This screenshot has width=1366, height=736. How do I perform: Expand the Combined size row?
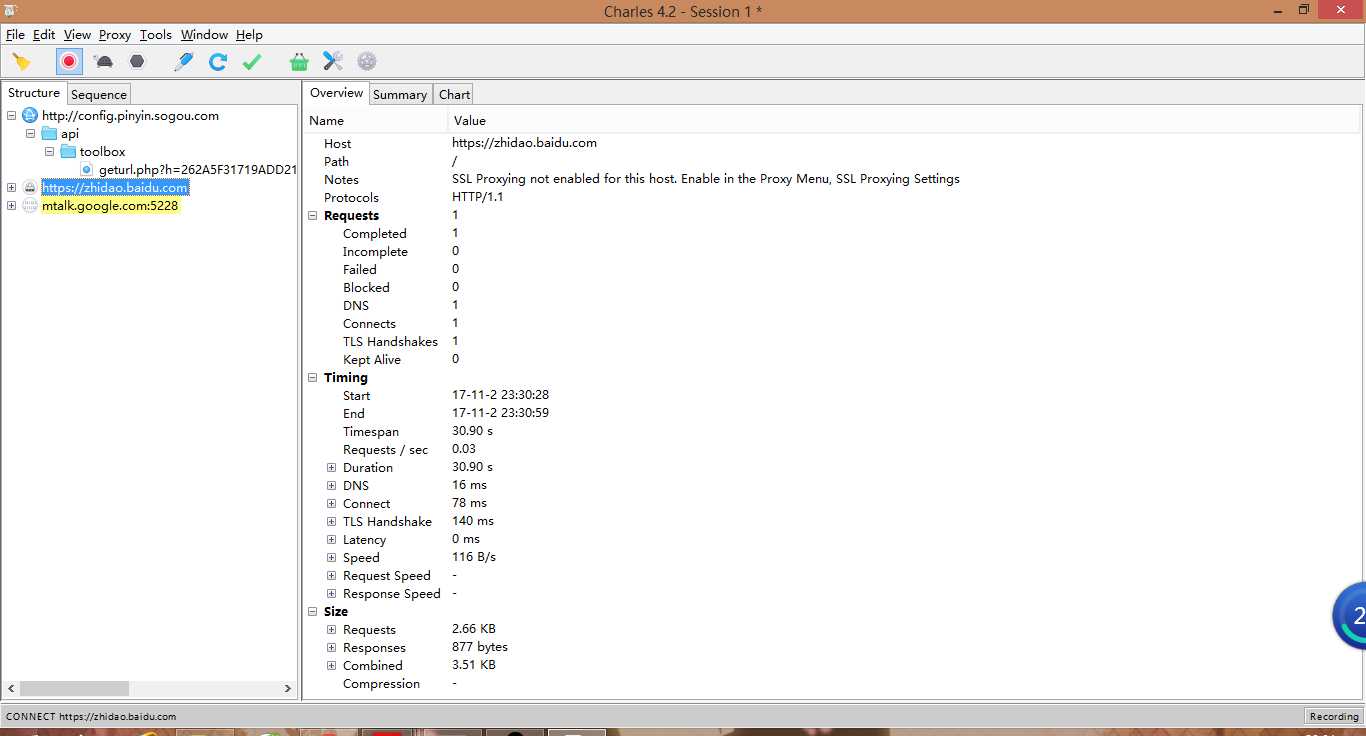coord(332,665)
